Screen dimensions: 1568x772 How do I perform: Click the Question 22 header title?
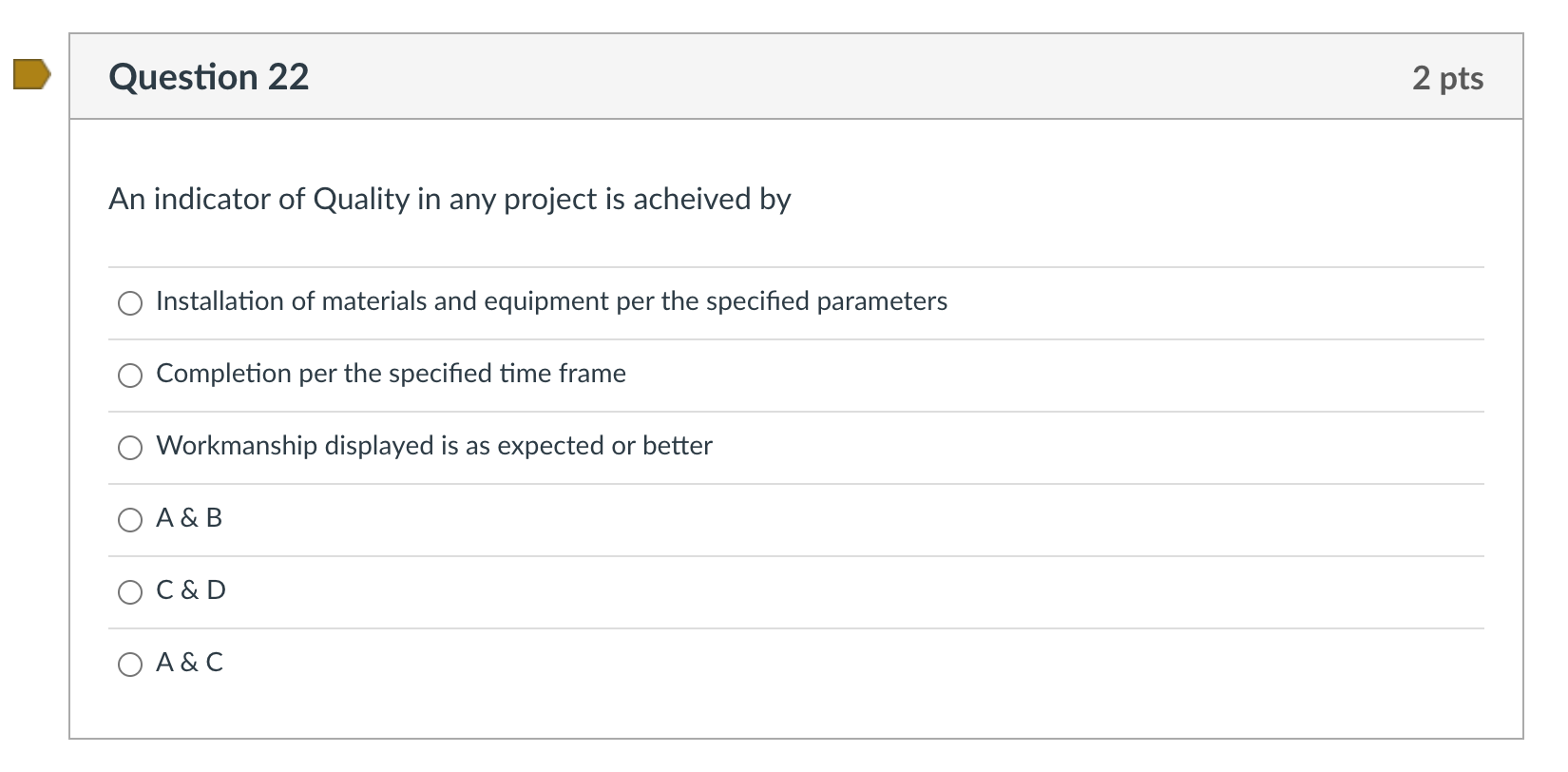click(x=209, y=76)
